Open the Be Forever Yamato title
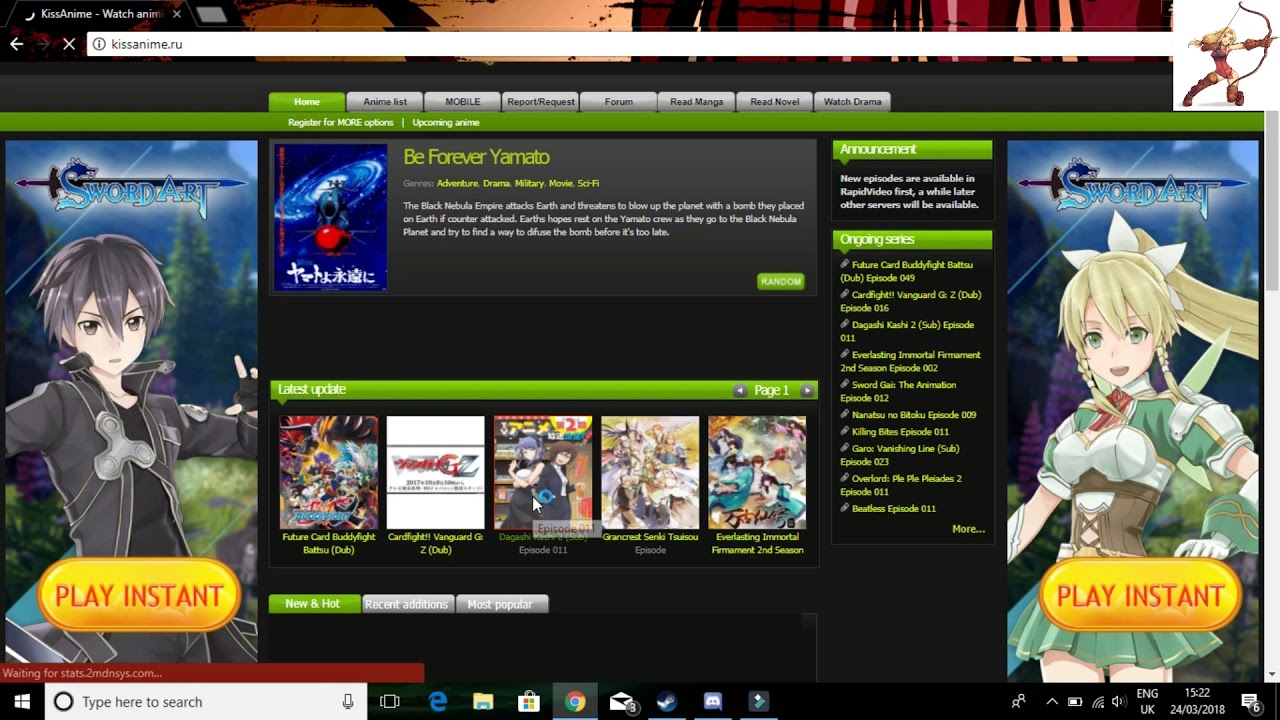The image size is (1280, 720). 476,157
